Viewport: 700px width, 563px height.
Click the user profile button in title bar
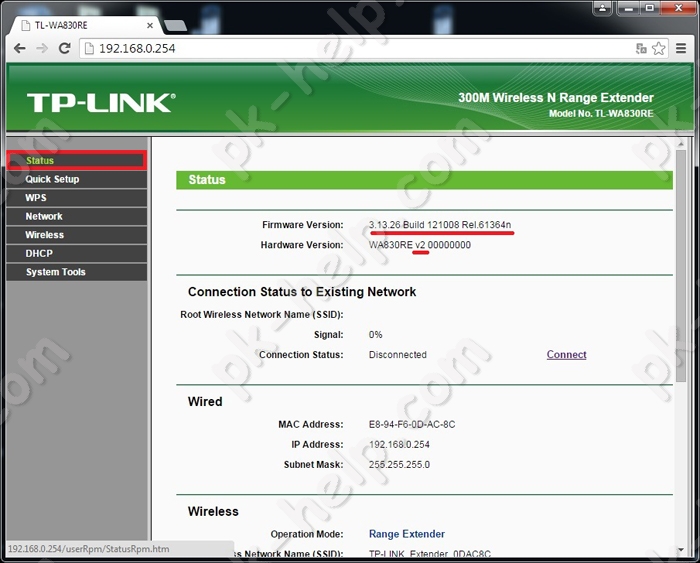click(x=603, y=8)
